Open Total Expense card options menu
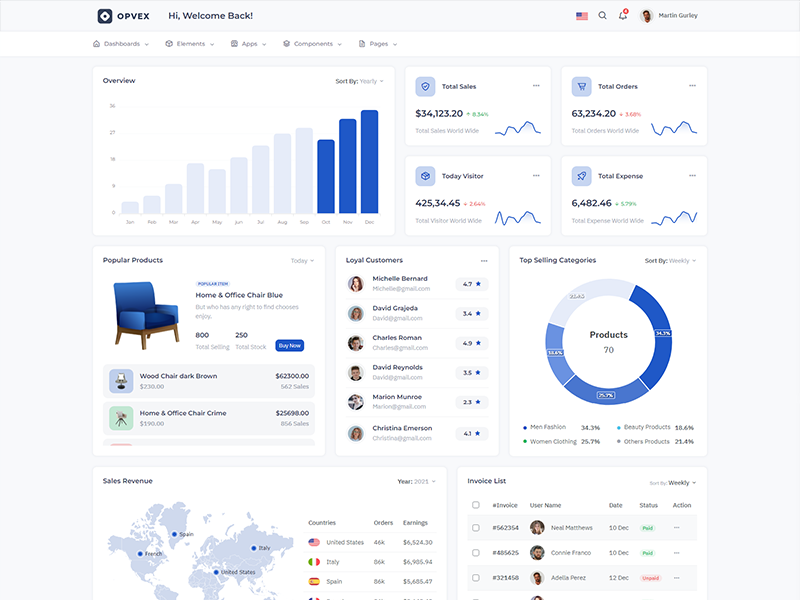This screenshot has width=800, height=600. point(692,176)
